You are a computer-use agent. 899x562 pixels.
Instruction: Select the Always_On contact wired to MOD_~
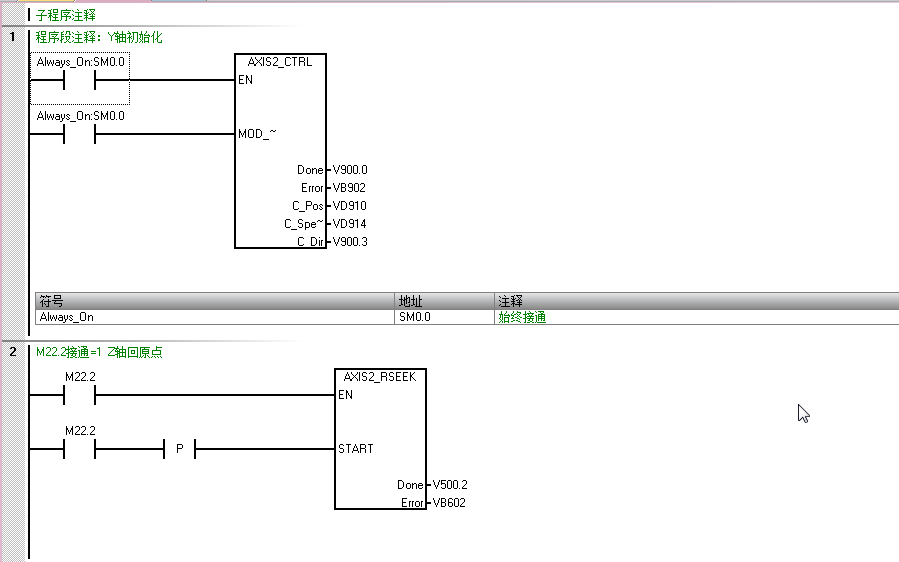click(x=79, y=134)
